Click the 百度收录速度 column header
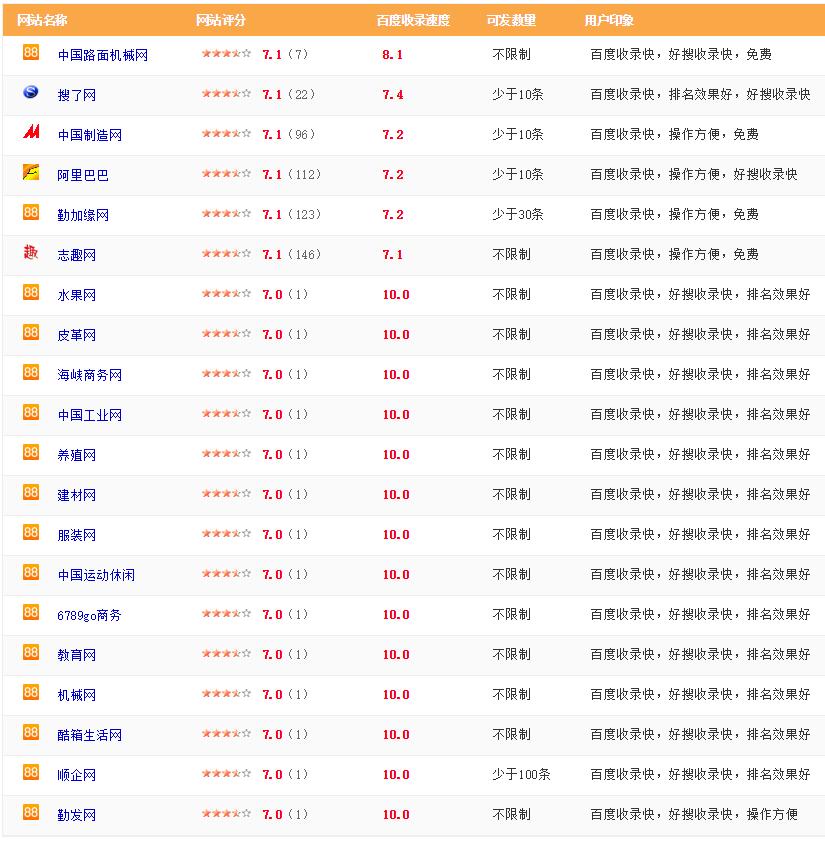The width and height of the screenshot is (825, 841). pos(413,20)
